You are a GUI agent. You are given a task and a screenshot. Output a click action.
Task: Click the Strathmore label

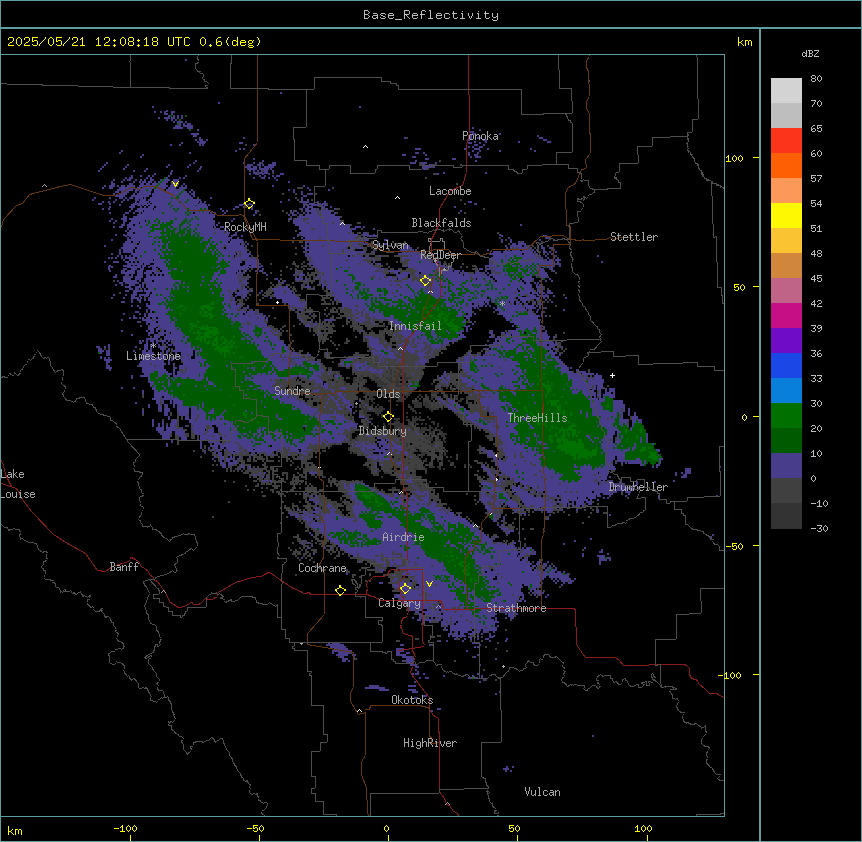[x=516, y=608]
